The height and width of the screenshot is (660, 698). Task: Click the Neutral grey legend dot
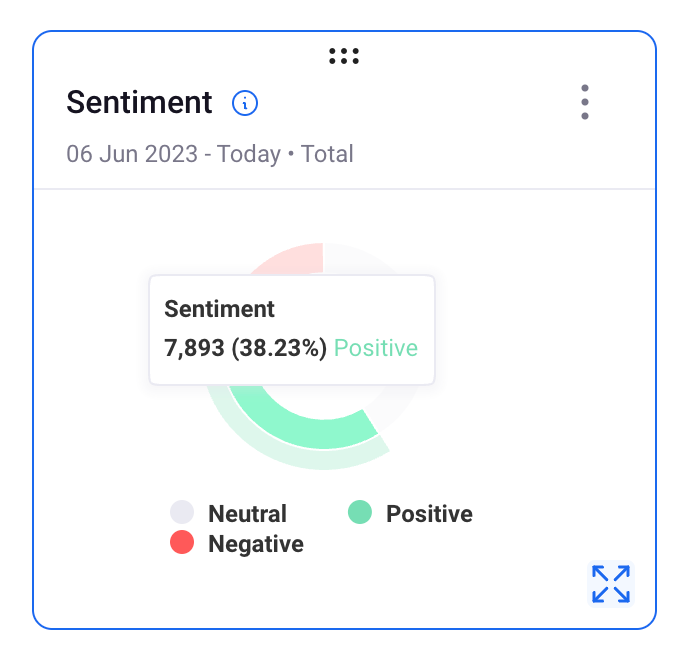pos(182,512)
